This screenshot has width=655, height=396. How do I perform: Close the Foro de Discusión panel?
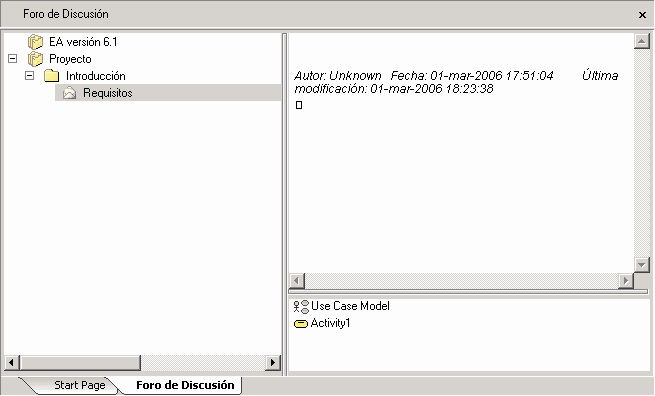642,15
